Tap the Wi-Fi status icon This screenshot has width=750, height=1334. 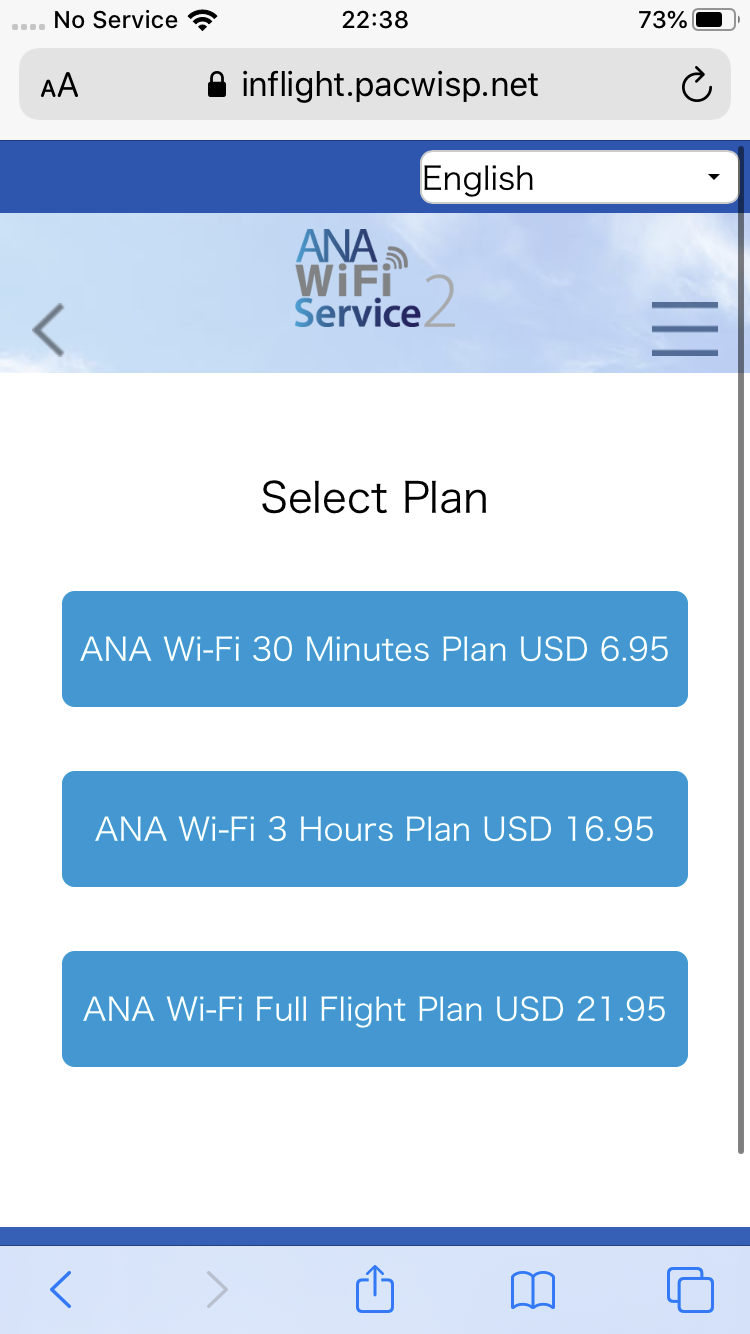[x=203, y=20]
